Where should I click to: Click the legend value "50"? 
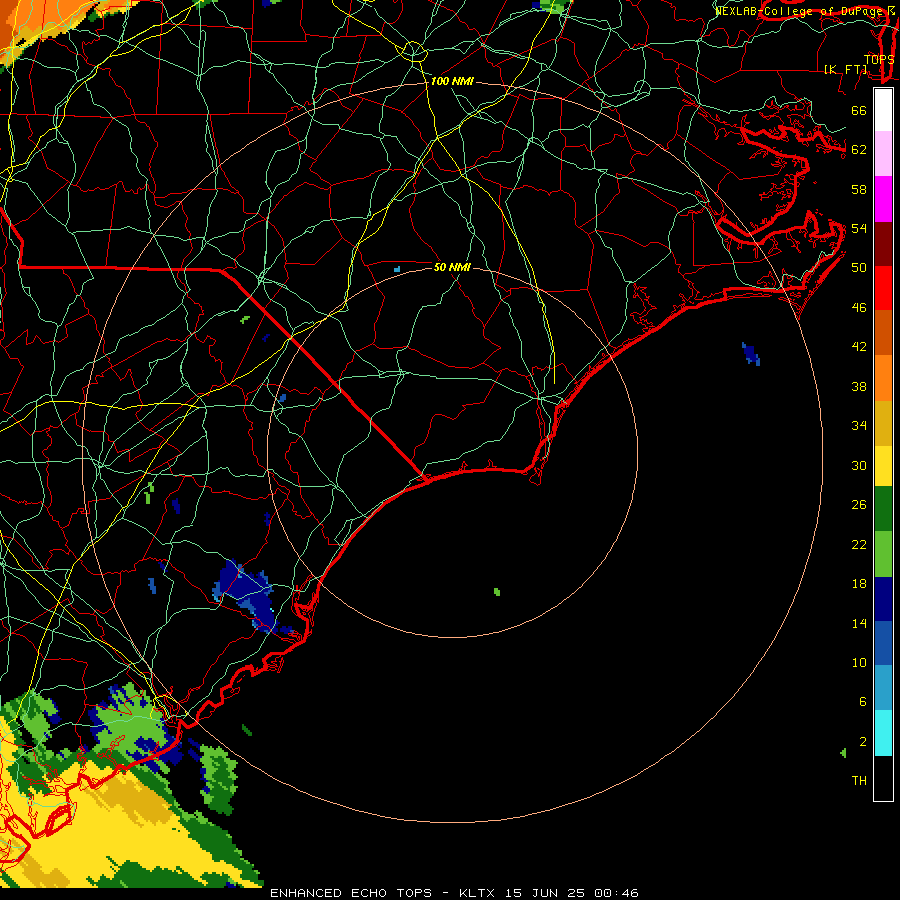tap(859, 267)
